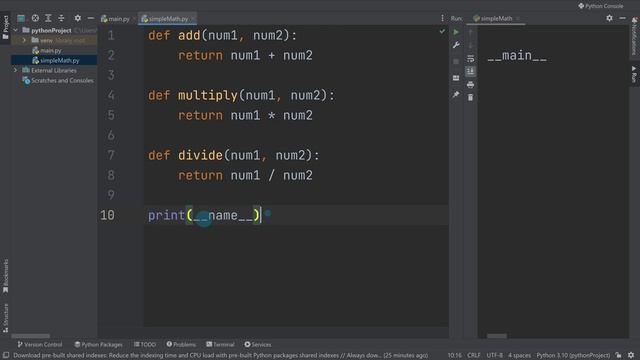Click the multiply function name
The width and height of the screenshot is (640, 360).
point(208,96)
